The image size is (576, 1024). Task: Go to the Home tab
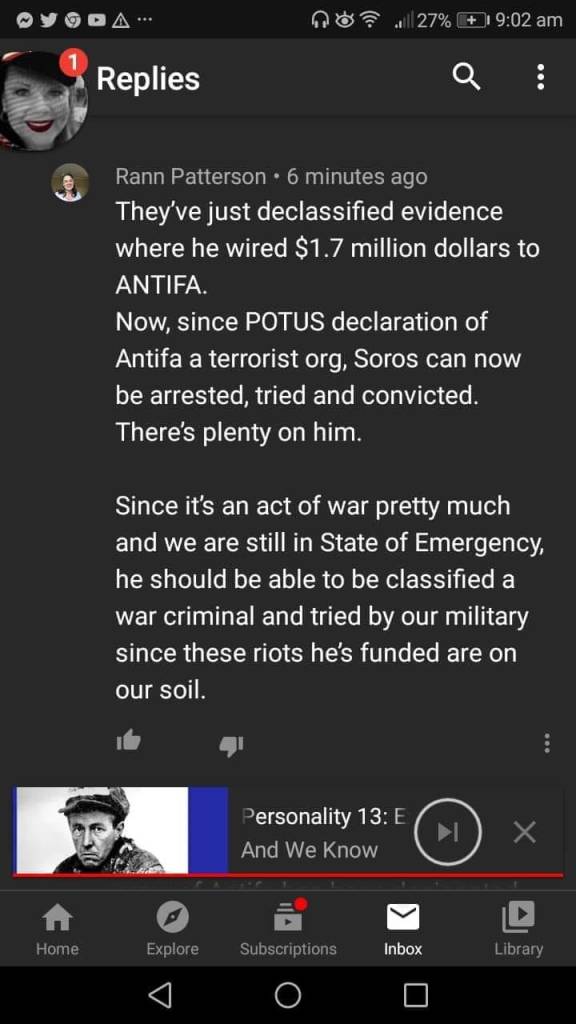tap(57, 929)
